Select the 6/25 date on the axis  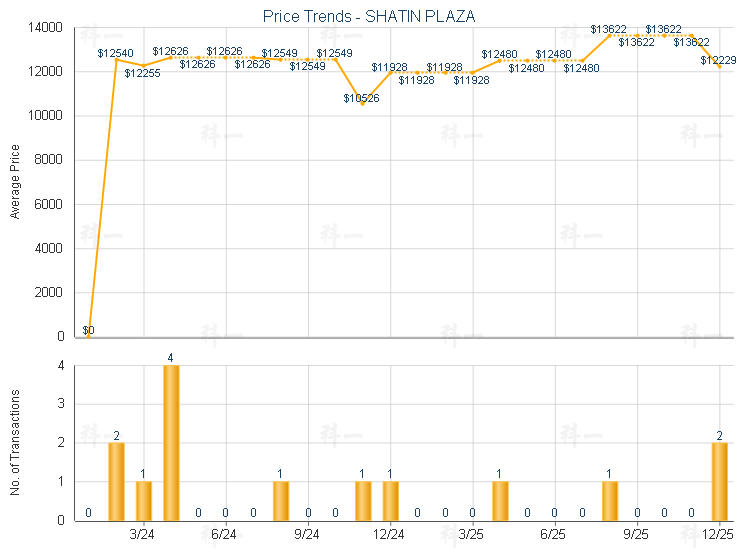click(x=554, y=535)
